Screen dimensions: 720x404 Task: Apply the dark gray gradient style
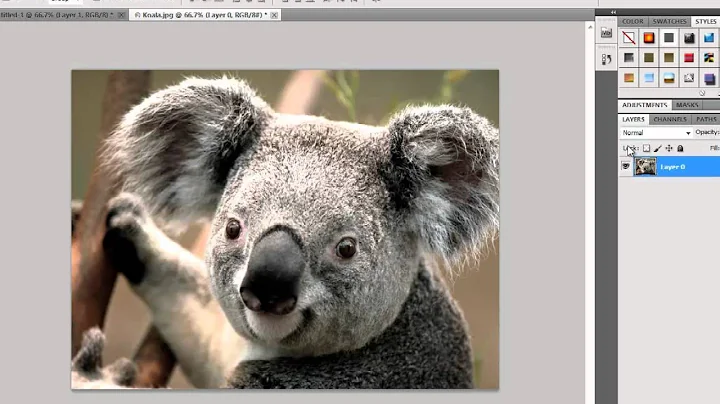coord(629,58)
